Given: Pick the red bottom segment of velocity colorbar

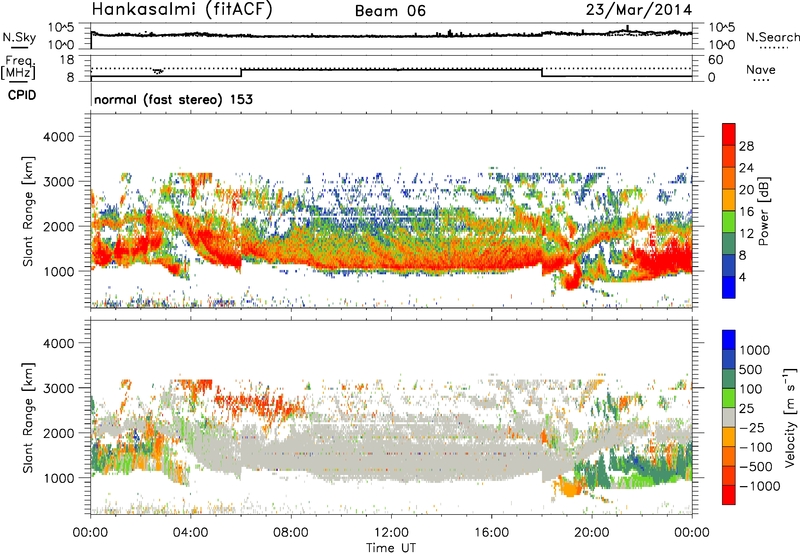Looking at the screenshot, I should point(729,495).
